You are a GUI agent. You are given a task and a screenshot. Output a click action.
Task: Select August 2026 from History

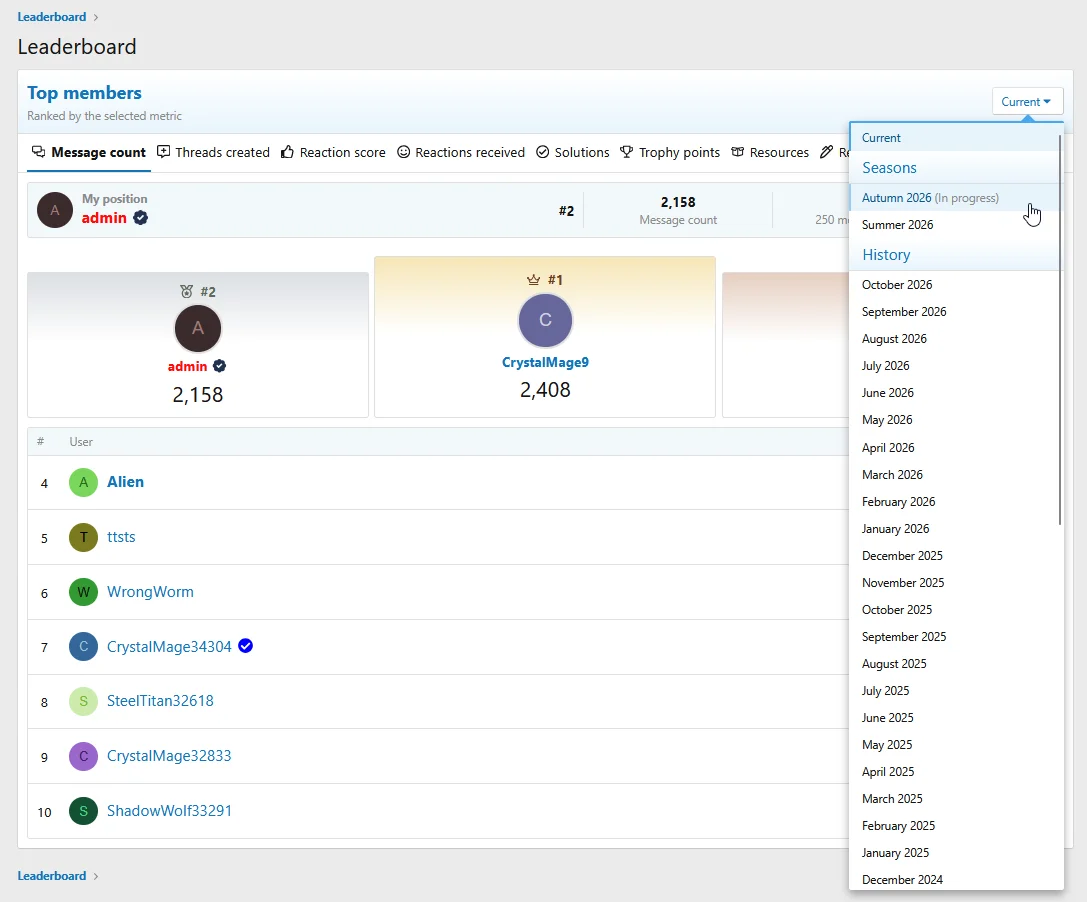click(956, 338)
